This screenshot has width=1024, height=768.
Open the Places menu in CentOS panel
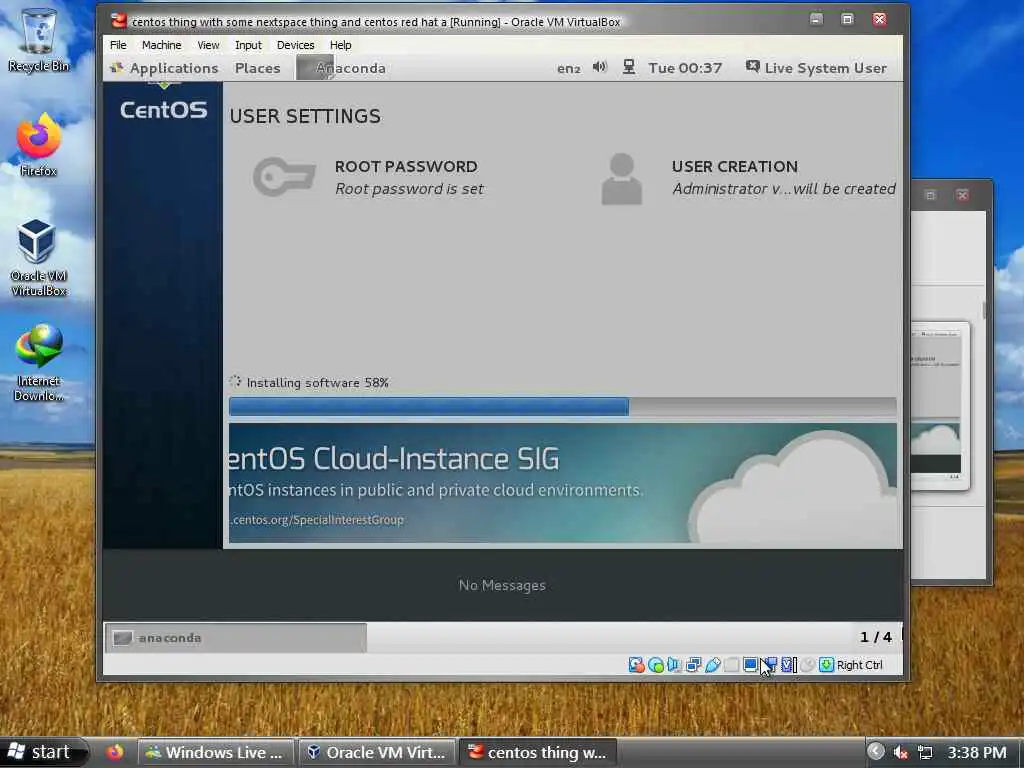click(257, 68)
